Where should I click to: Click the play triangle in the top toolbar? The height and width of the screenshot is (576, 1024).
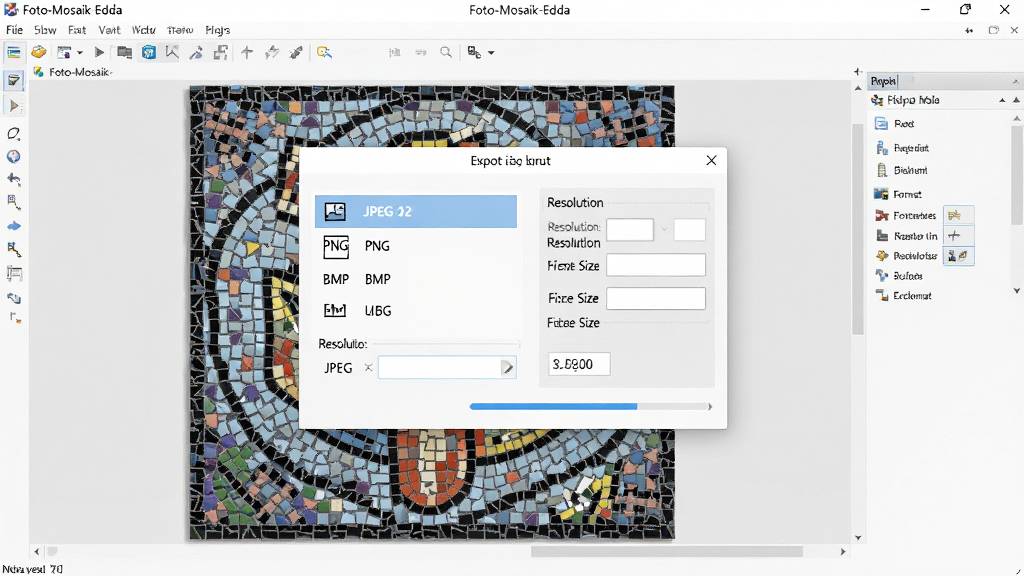(x=99, y=52)
